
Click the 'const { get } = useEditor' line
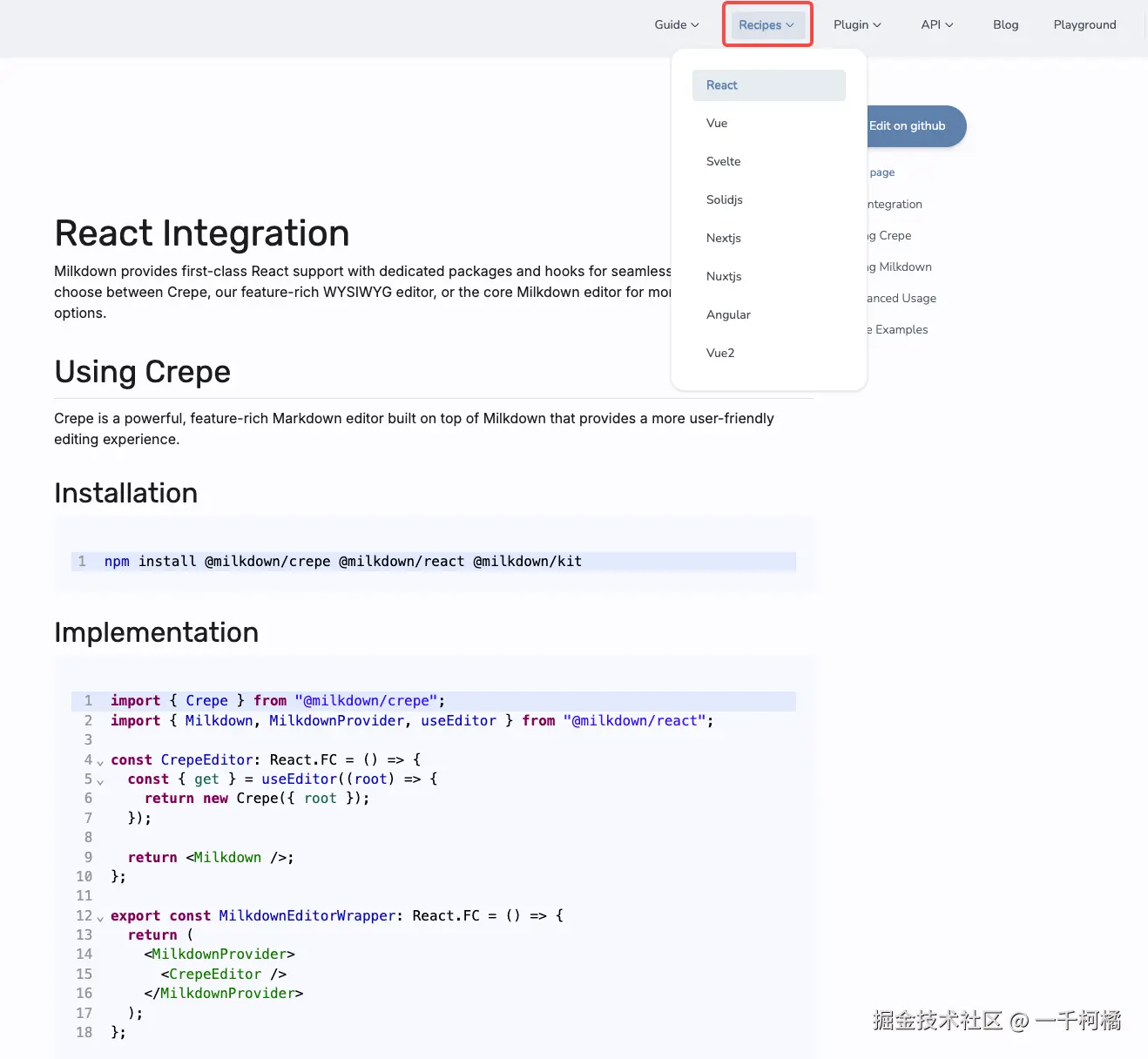click(283, 779)
